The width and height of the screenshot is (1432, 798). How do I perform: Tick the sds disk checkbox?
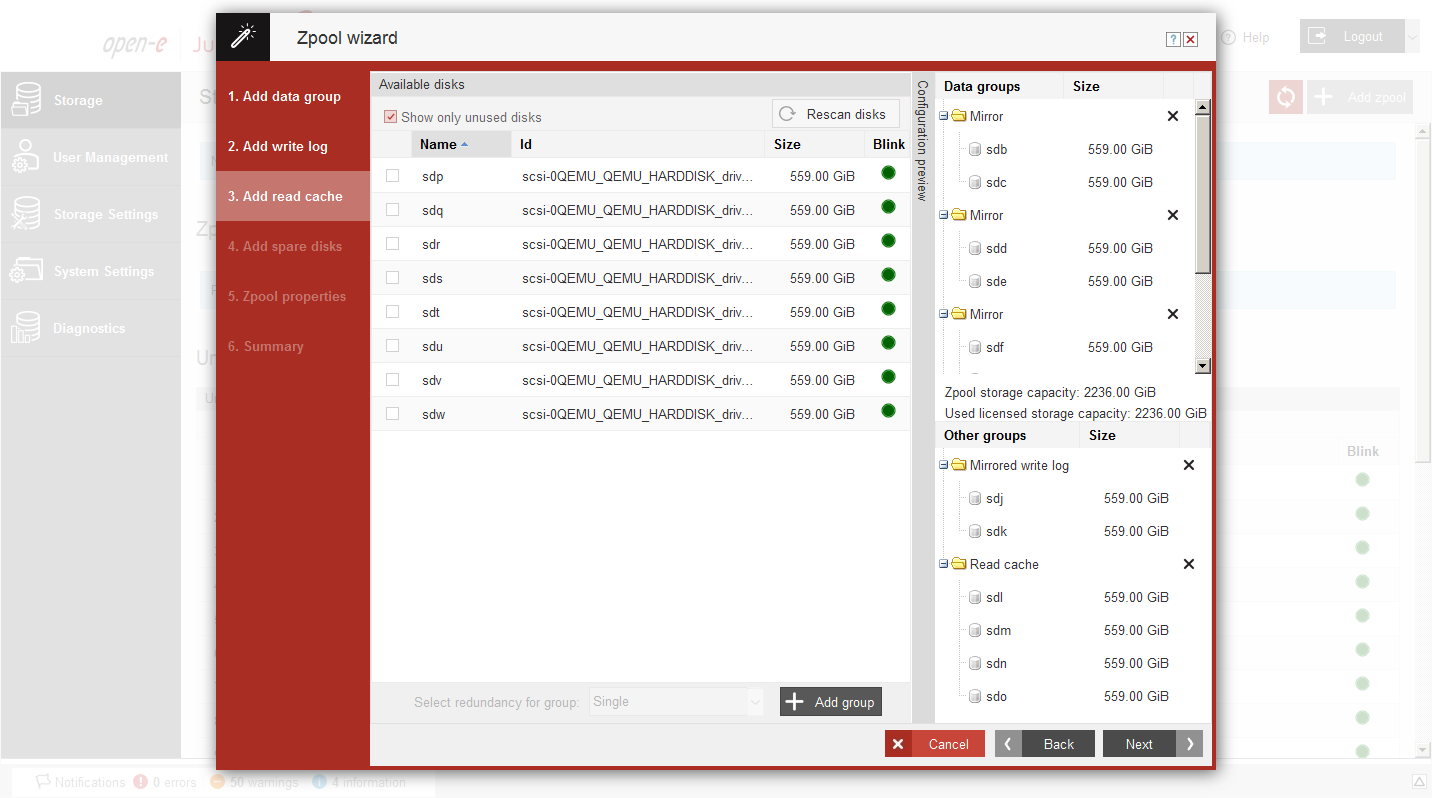[x=393, y=278]
